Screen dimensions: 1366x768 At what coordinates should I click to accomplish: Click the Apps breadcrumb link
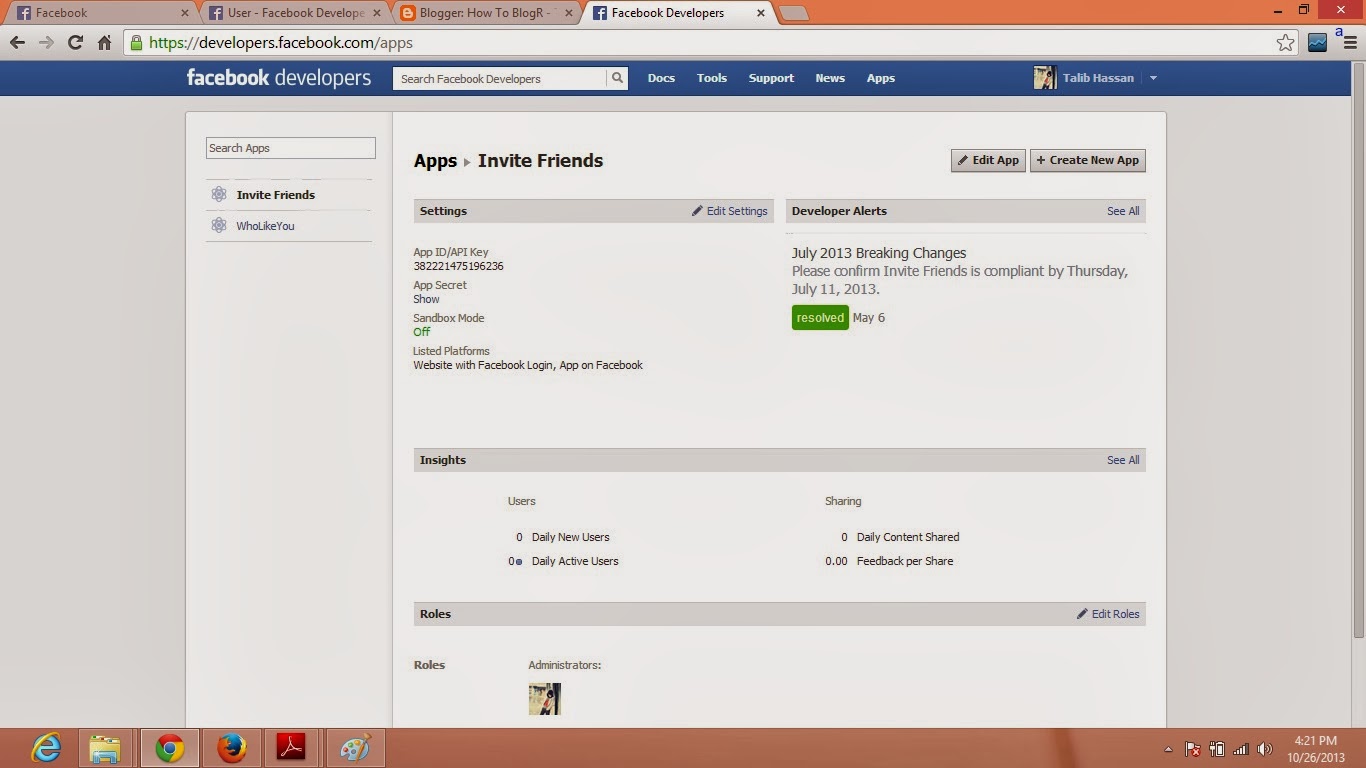click(x=435, y=161)
